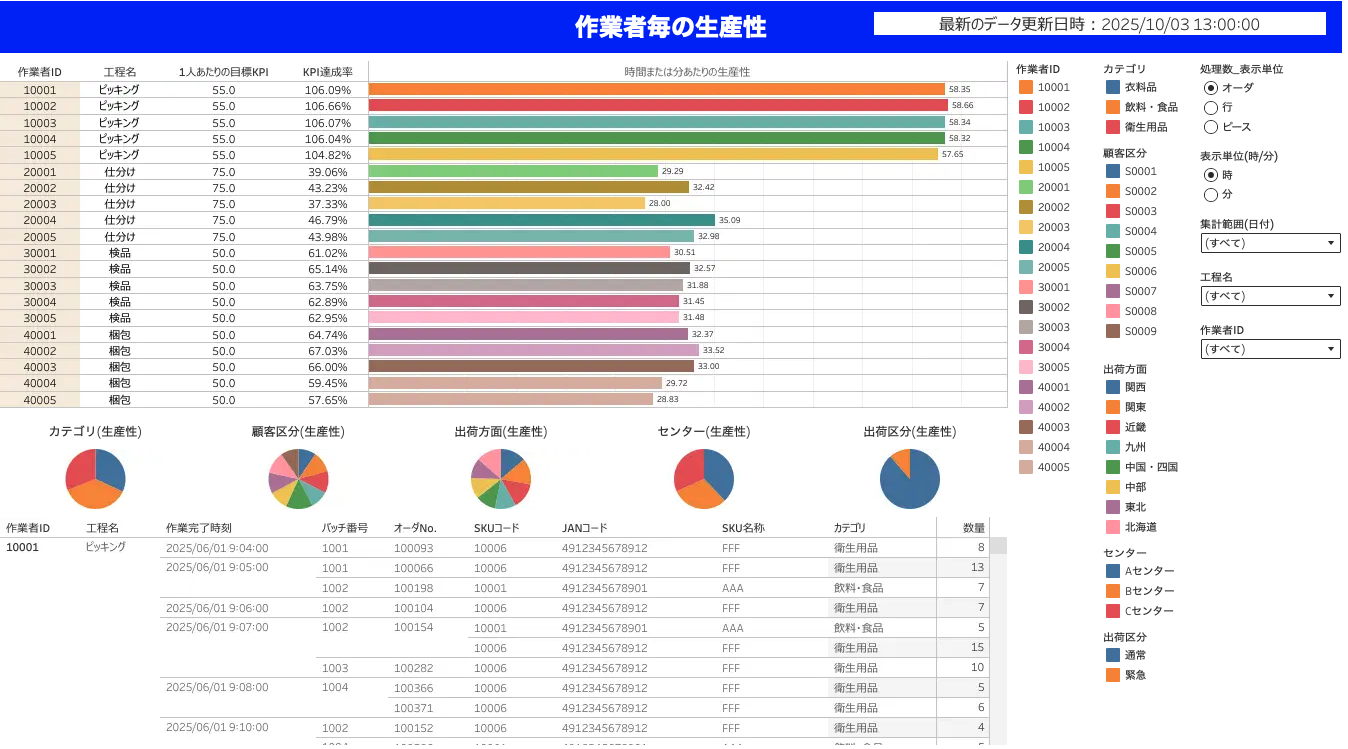The height and width of the screenshot is (749, 1348).
Task: Select the productivity bar labeled 35.09
Action: pyautogui.click(x=542, y=220)
